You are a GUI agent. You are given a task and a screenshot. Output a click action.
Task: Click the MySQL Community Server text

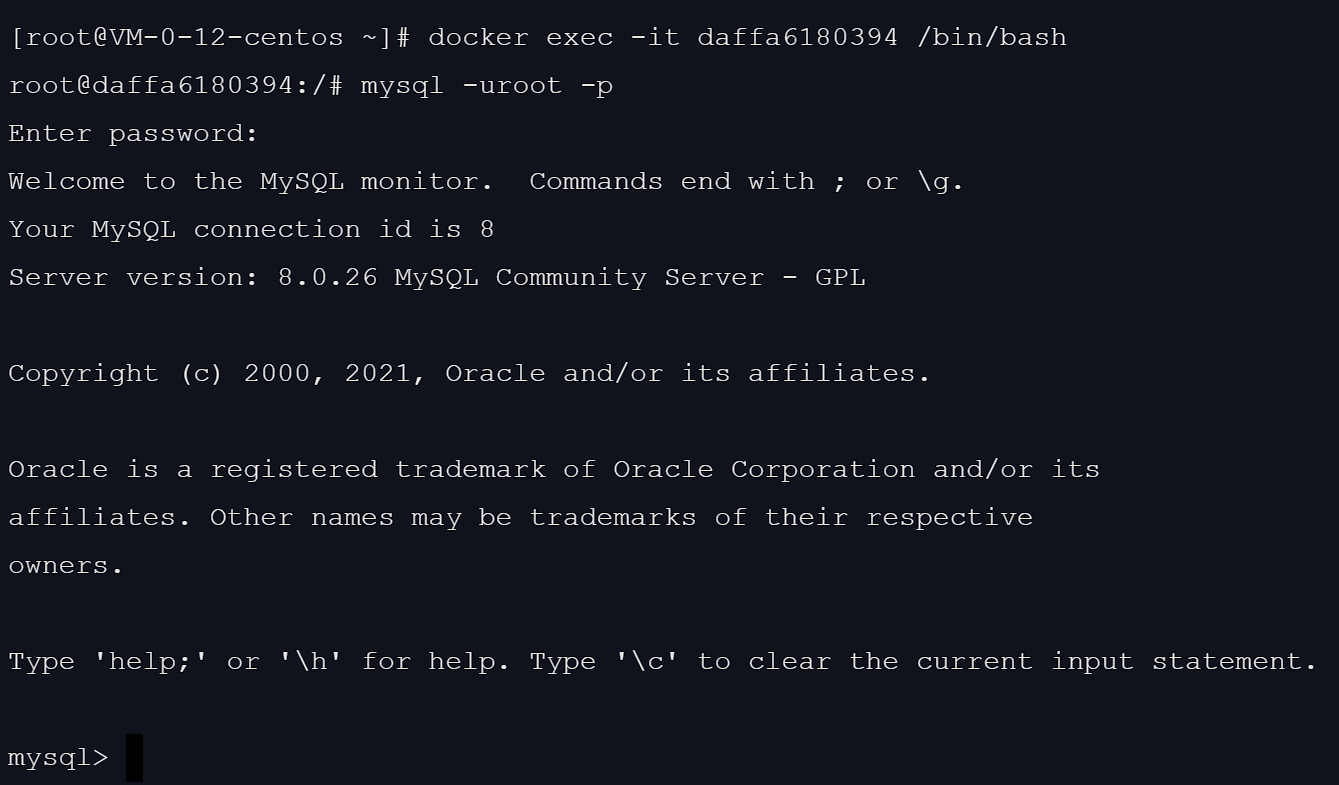click(579, 278)
